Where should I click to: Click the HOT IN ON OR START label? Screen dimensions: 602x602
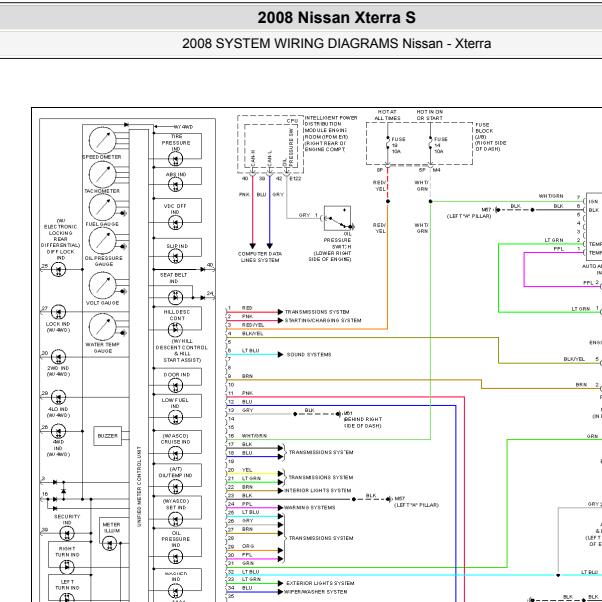tap(430, 115)
